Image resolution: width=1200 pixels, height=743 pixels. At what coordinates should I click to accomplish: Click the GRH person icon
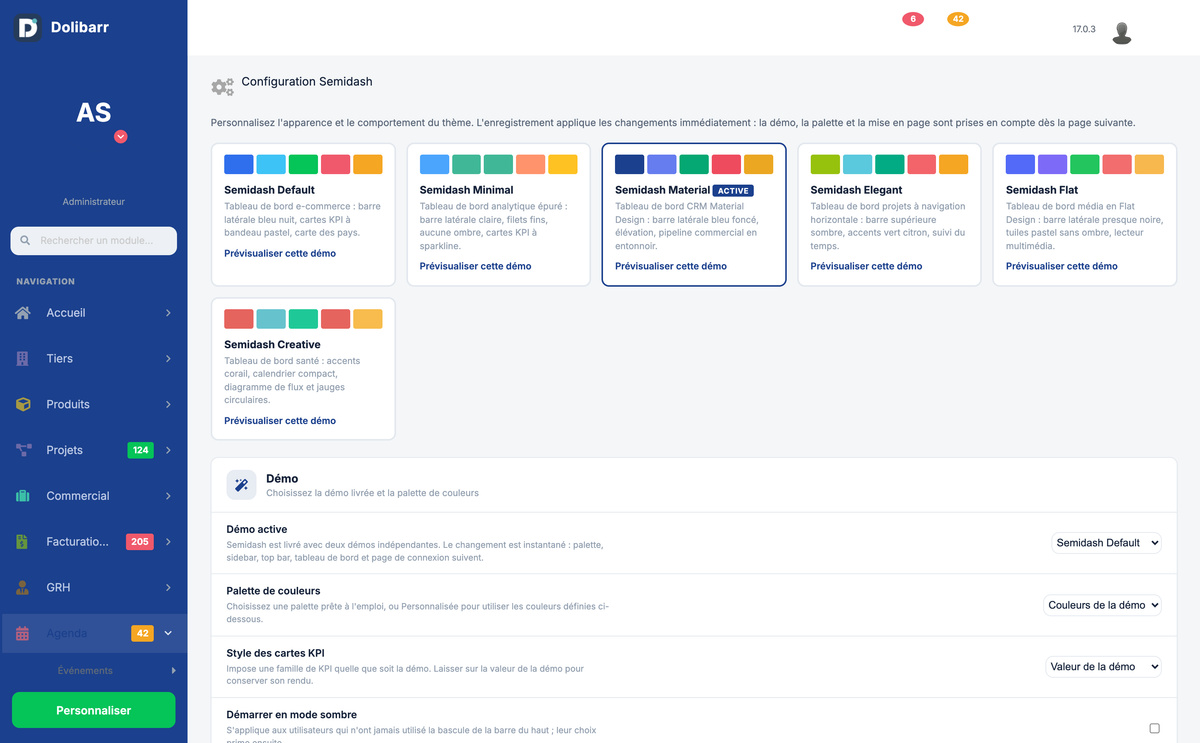tap(23, 588)
